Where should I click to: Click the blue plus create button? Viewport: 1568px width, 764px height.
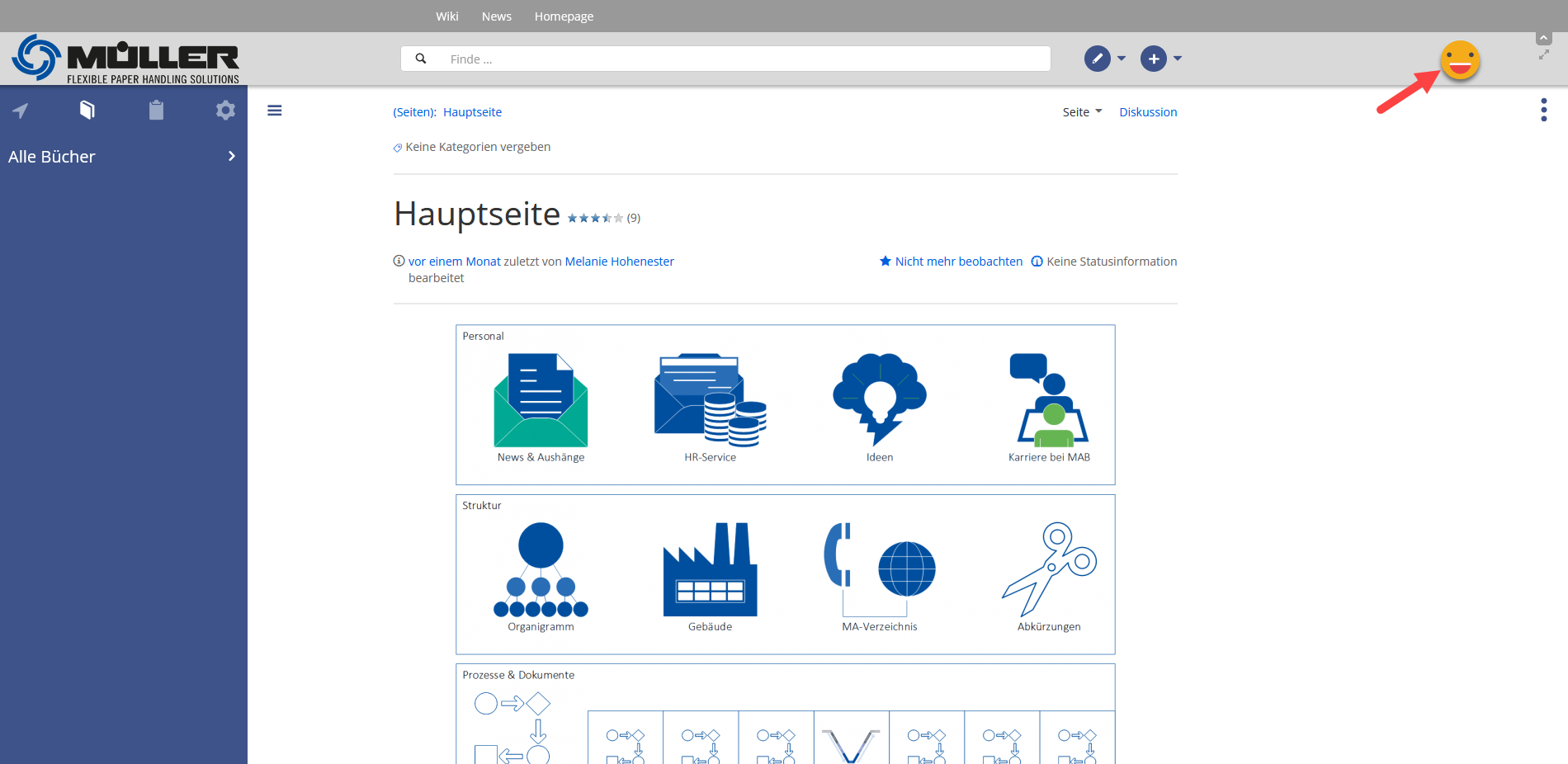[1153, 59]
